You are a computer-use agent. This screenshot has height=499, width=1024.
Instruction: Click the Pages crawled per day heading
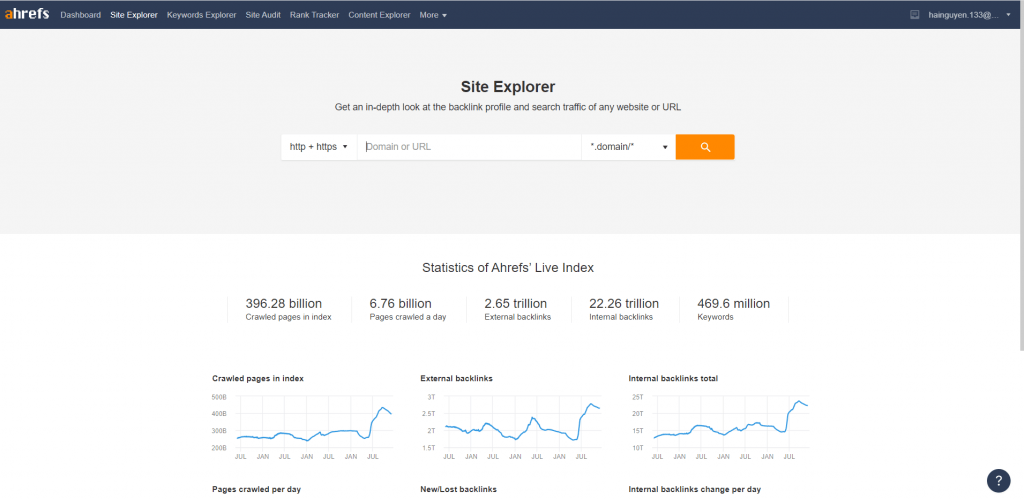pos(257,489)
